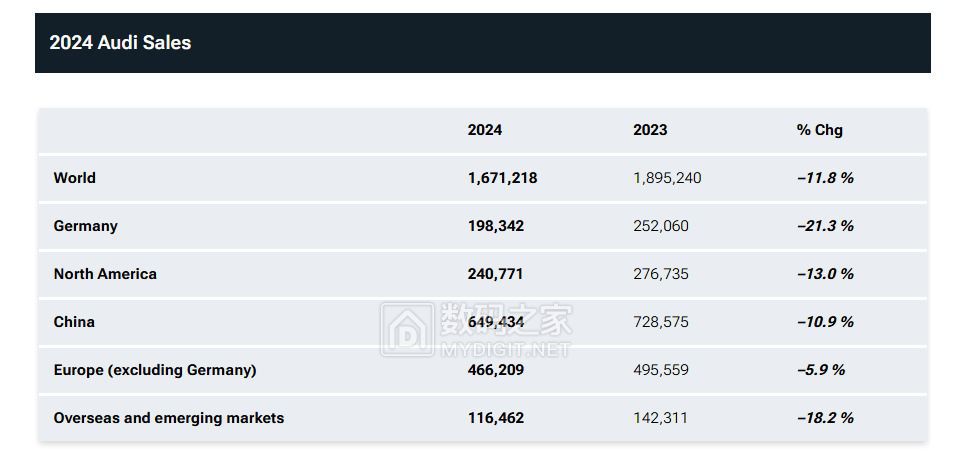Click Overseas 2024 value 116,462
The image size is (955, 451).
point(496,418)
